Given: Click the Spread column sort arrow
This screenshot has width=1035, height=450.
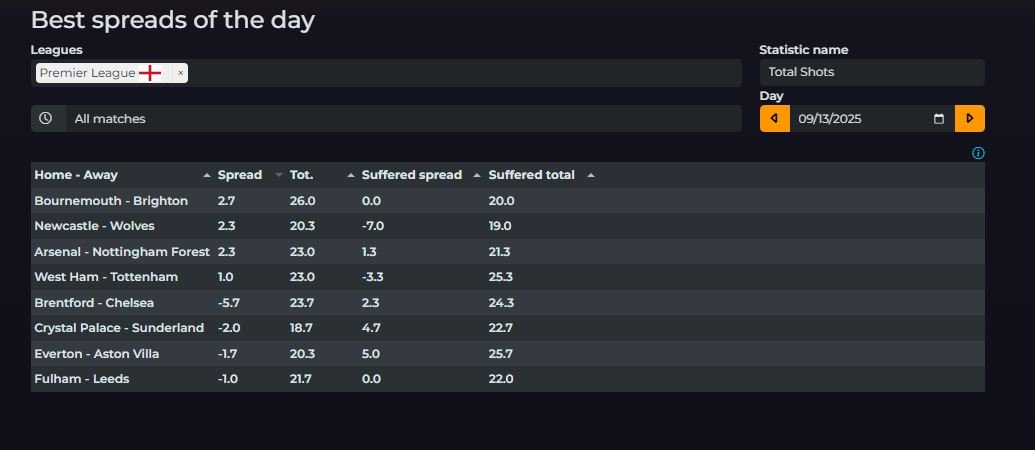Looking at the screenshot, I should 279,175.
